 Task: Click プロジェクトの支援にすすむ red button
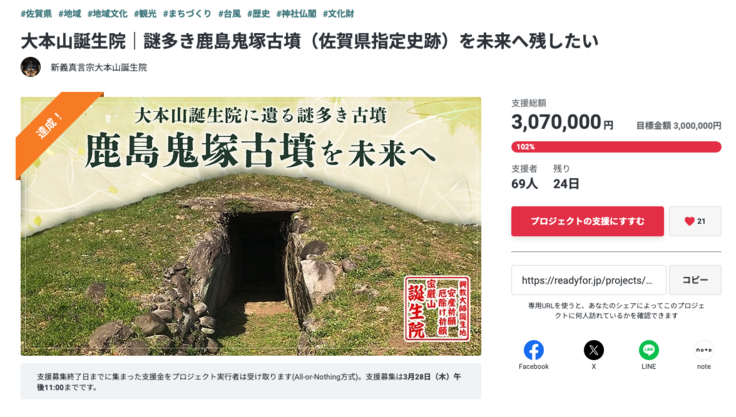click(587, 221)
